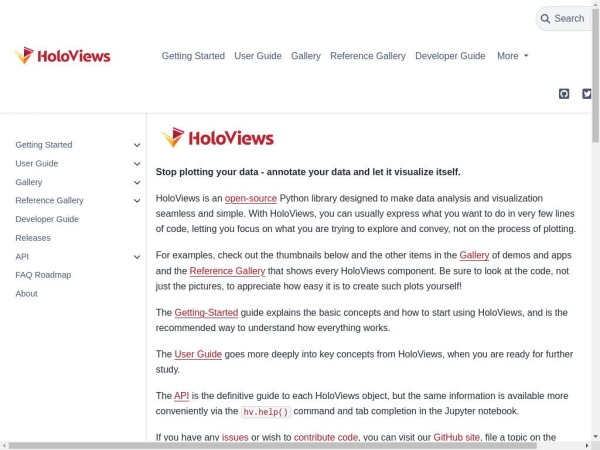Follow the API link in the paragraph
Viewport: 600px width, 450px height.
click(x=181, y=396)
